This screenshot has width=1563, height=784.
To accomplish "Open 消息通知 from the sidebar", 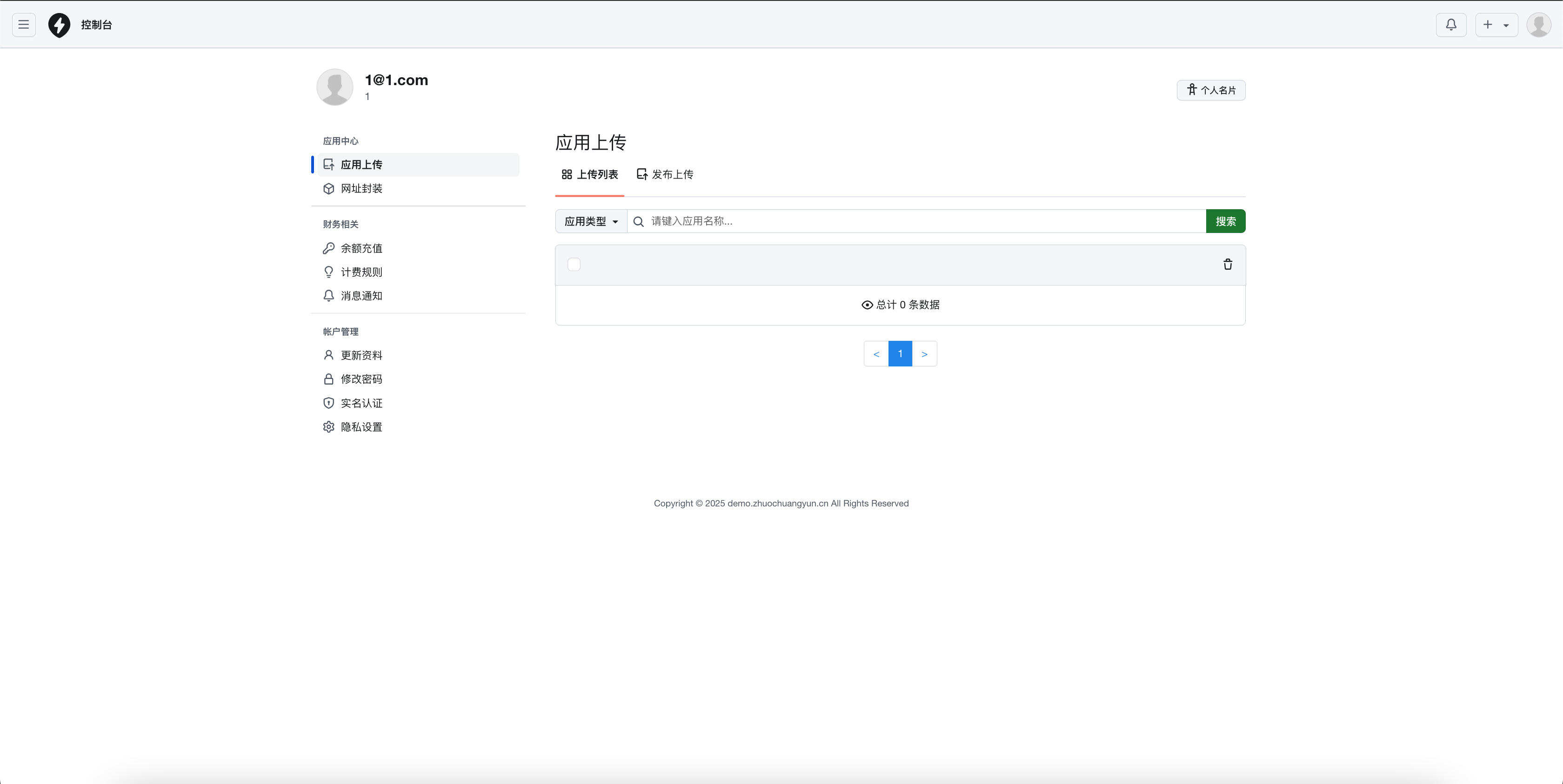I will click(x=361, y=296).
